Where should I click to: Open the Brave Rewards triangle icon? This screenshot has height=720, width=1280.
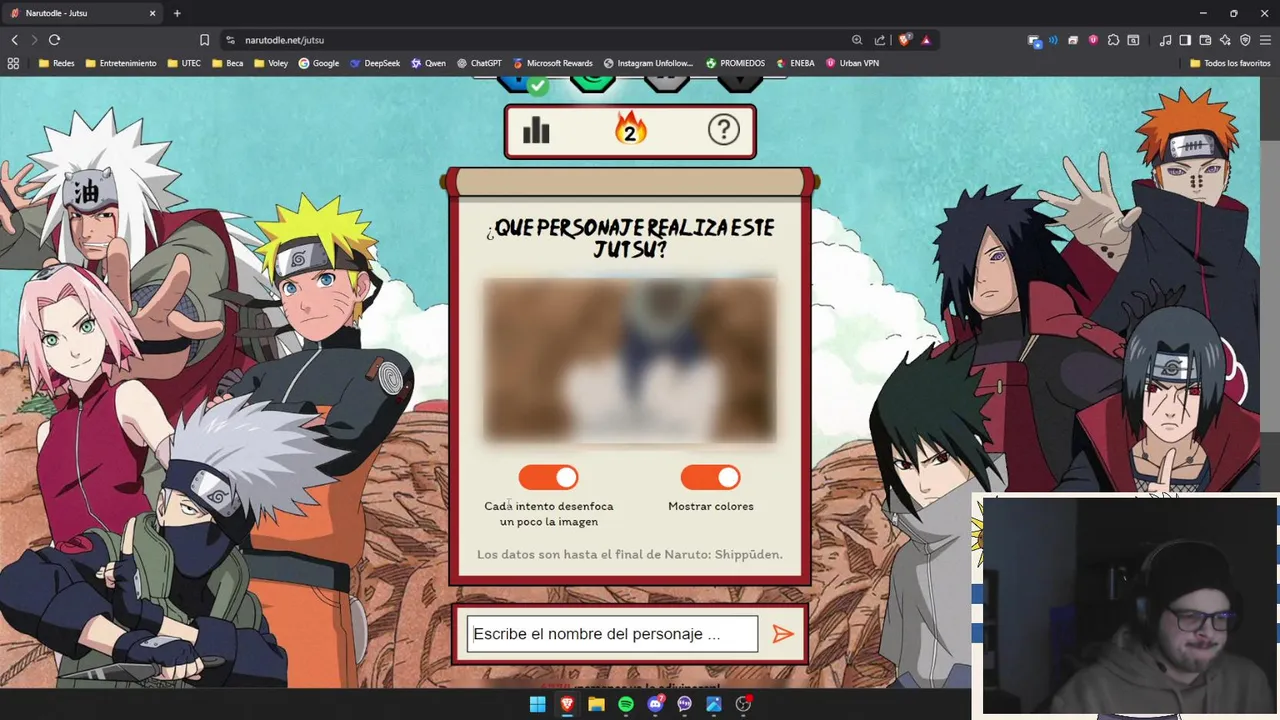pyautogui.click(x=926, y=40)
